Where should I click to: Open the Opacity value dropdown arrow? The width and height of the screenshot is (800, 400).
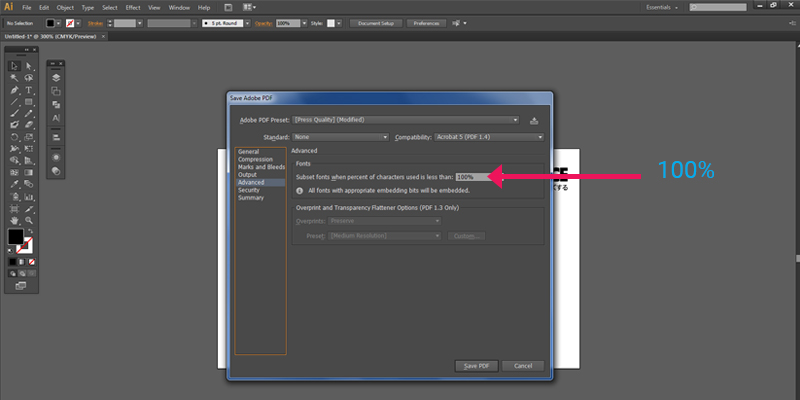point(305,23)
